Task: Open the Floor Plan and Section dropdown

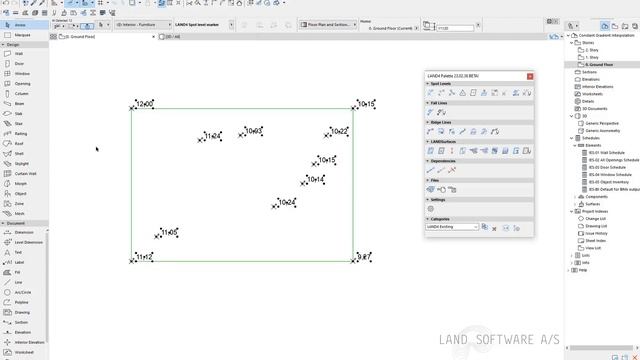Action: (328, 25)
